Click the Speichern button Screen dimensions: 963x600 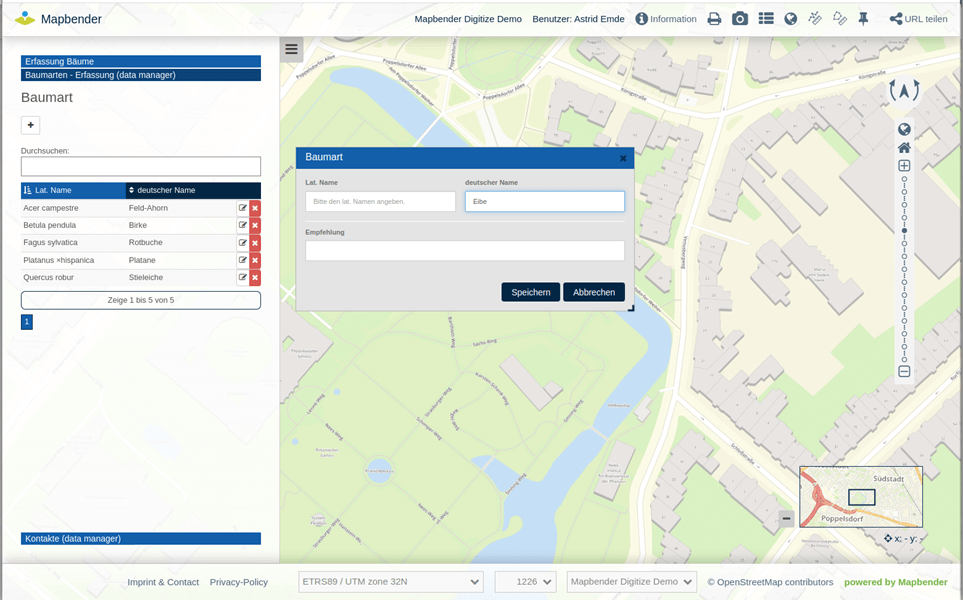coord(531,292)
